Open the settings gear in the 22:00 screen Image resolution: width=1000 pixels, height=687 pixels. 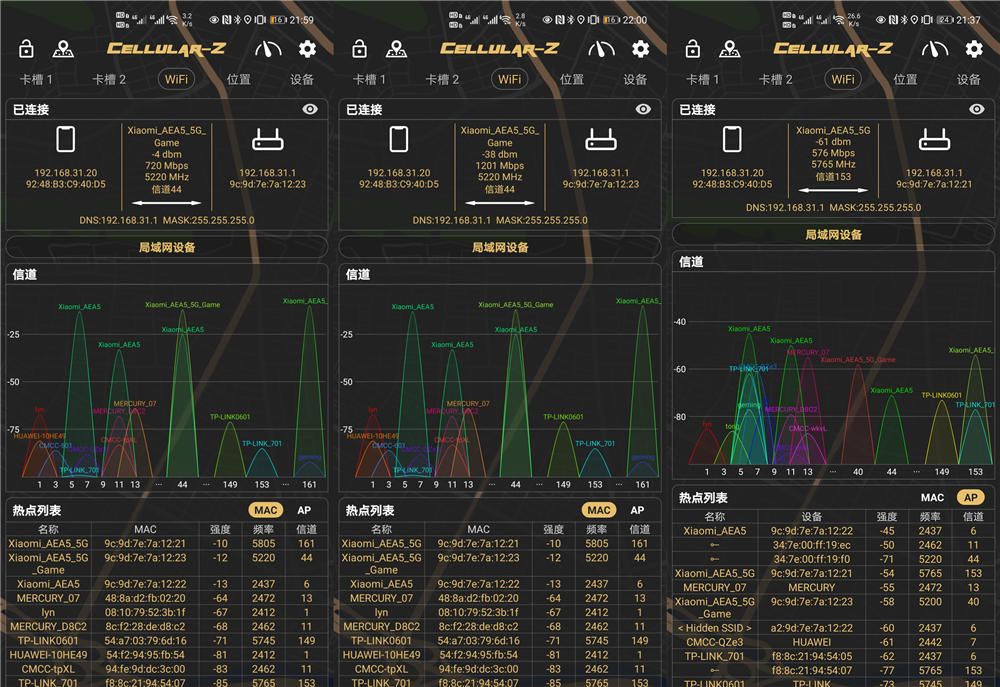coord(641,48)
